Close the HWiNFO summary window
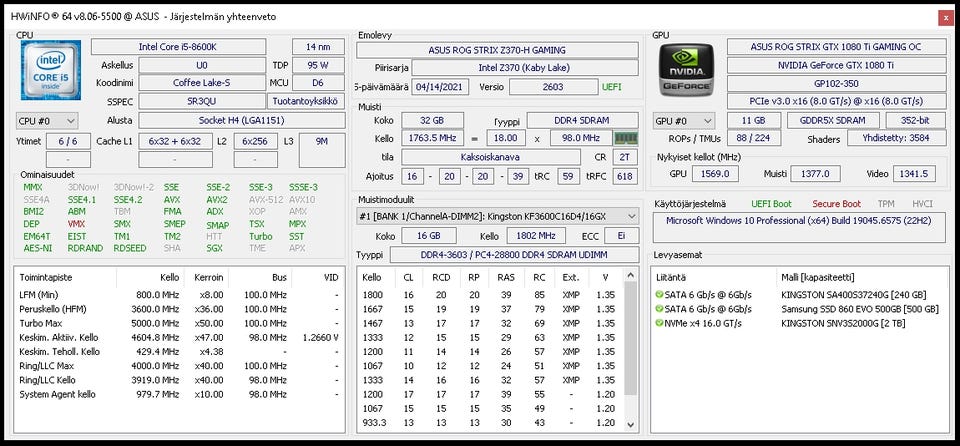Screen dimensions: 960x446 (x=945, y=17)
